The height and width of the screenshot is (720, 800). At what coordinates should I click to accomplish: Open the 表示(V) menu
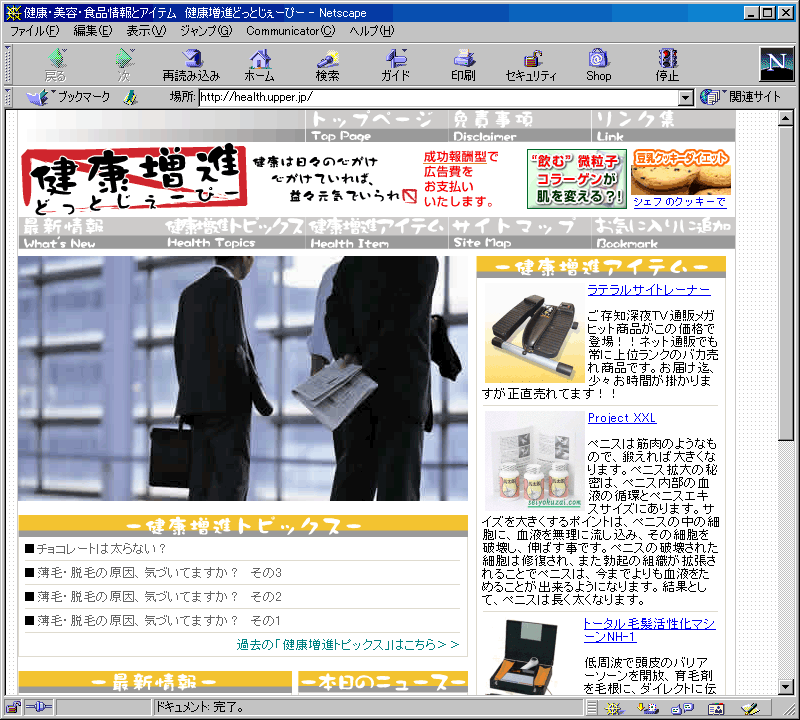(146, 31)
